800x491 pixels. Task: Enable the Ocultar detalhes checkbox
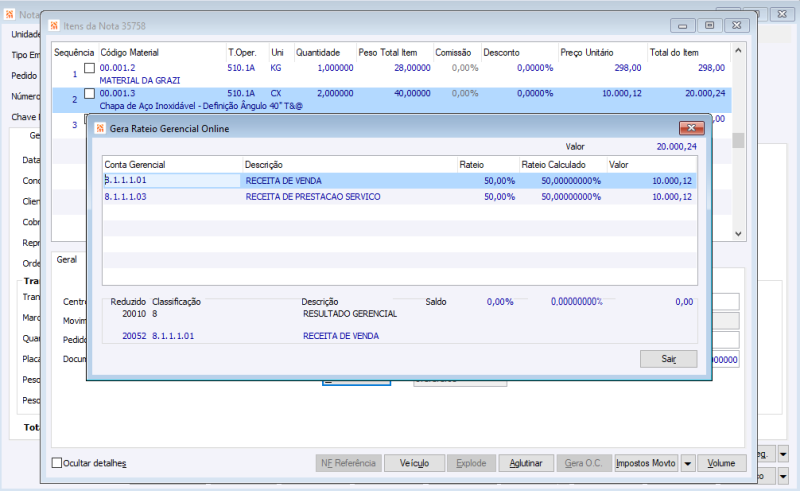coord(57,463)
